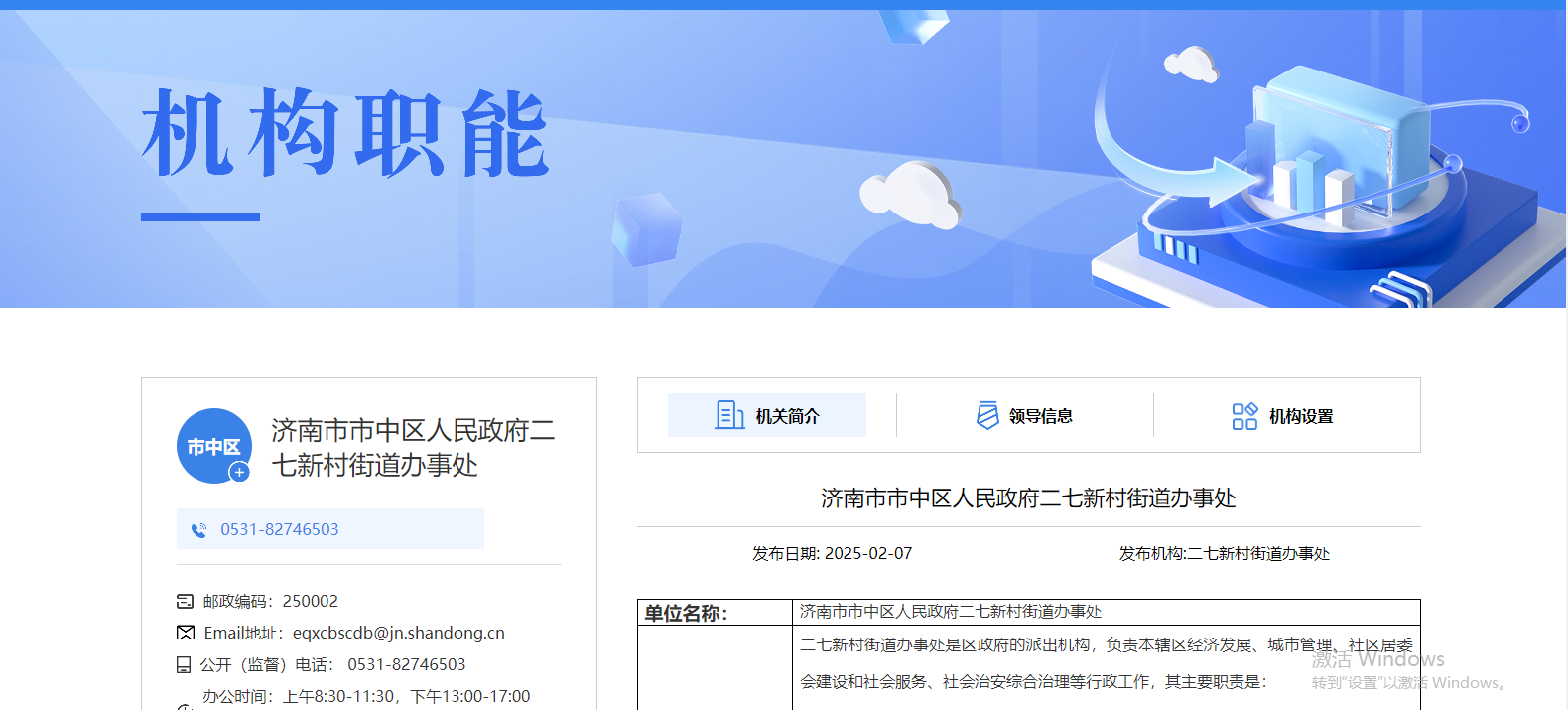1568x710 pixels.
Task: Click the postal code icon beside 邮政编码
Action: coord(186,601)
